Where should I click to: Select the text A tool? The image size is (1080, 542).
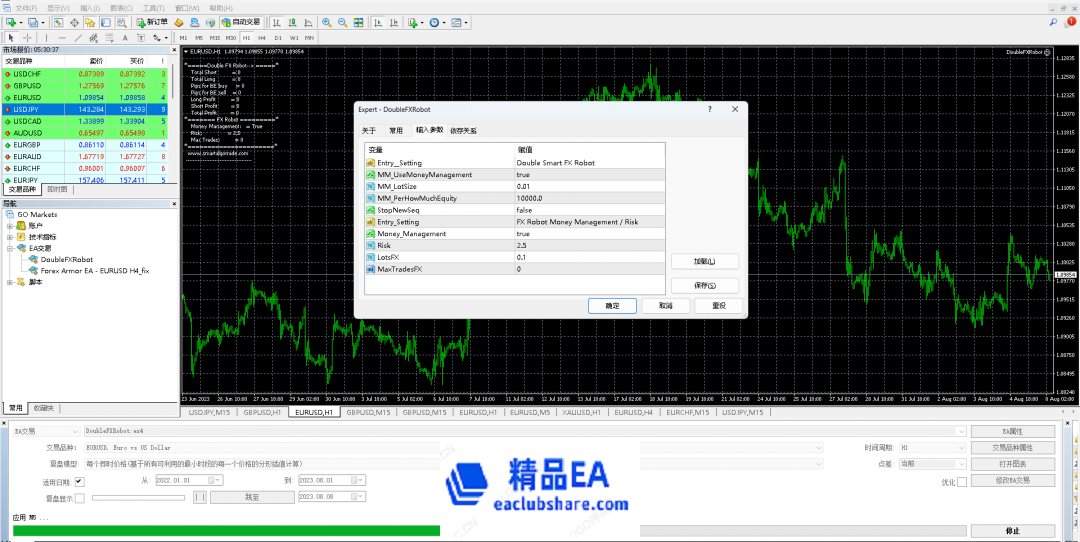(125, 37)
